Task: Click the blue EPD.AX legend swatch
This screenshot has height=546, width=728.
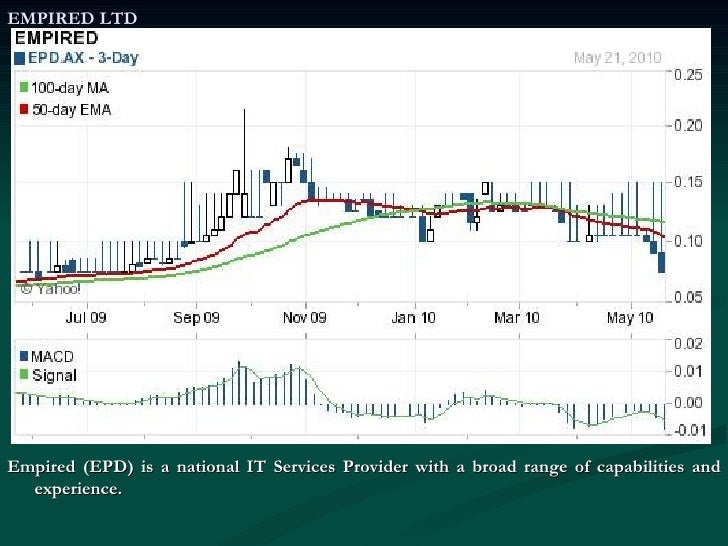Action: click(x=20, y=58)
